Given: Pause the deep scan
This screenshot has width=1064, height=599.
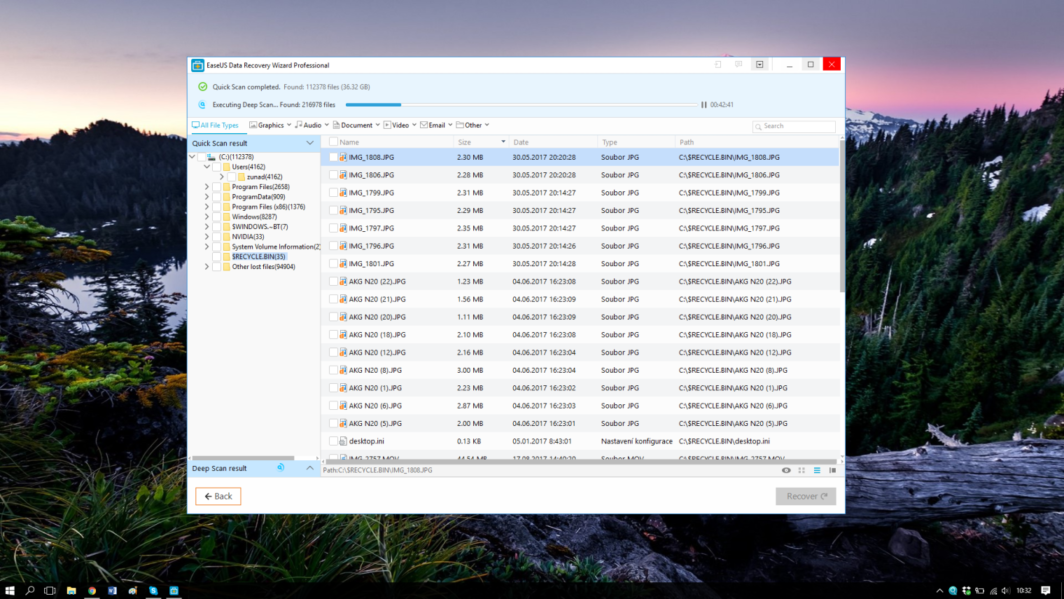Looking at the screenshot, I should [x=704, y=104].
